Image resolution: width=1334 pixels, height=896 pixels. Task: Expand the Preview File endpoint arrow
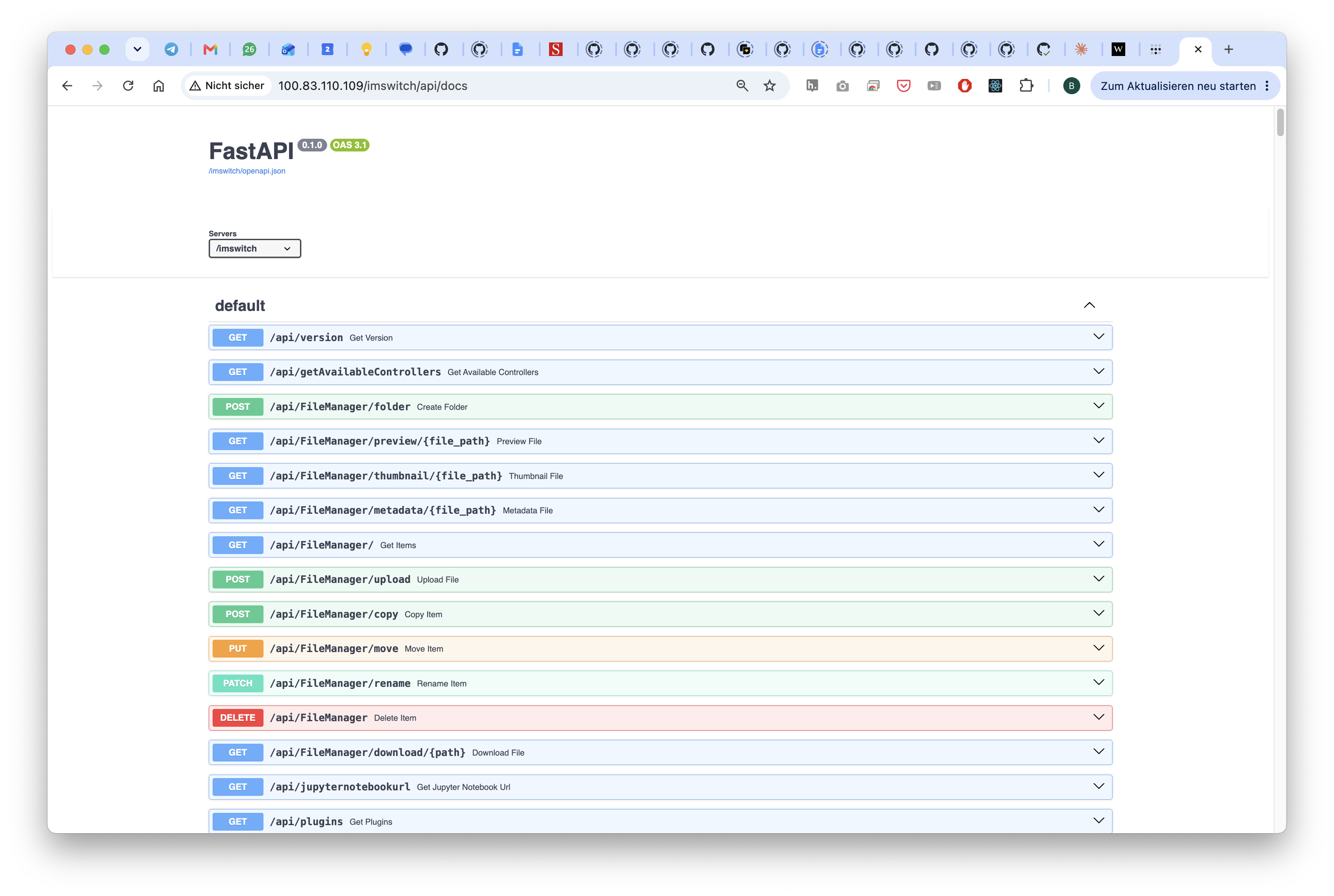coord(1099,440)
